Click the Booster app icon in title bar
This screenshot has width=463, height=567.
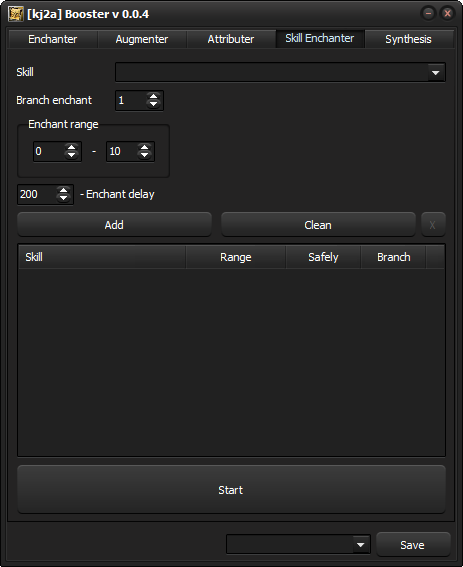coord(16,14)
